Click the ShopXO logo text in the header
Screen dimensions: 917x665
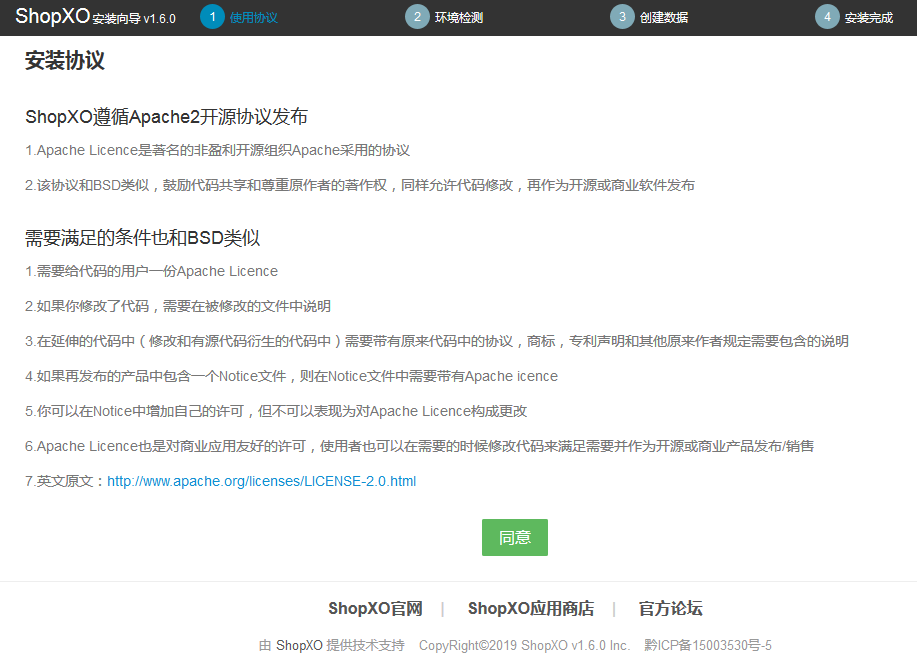[x=53, y=16]
